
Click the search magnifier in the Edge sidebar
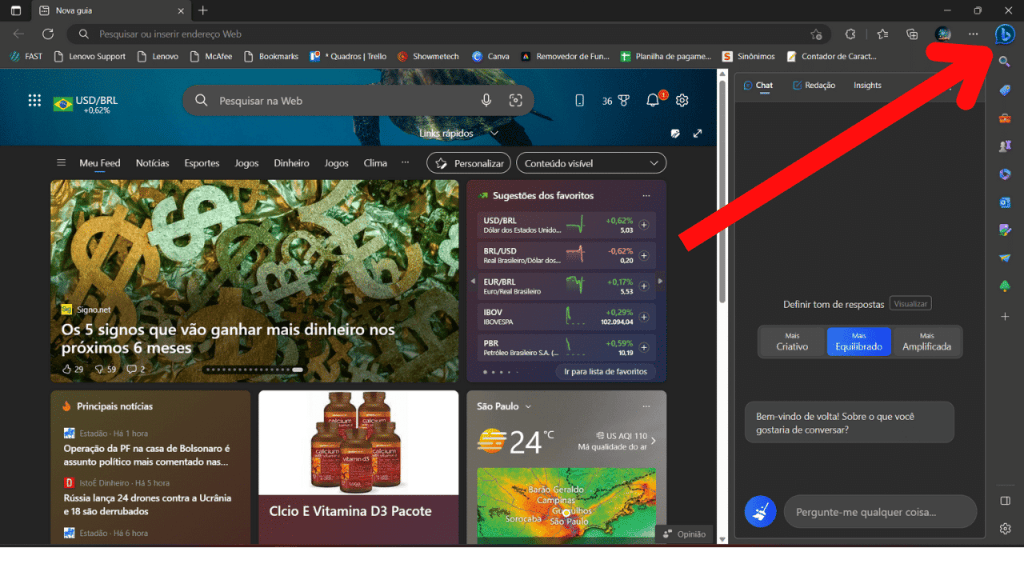click(1004, 60)
